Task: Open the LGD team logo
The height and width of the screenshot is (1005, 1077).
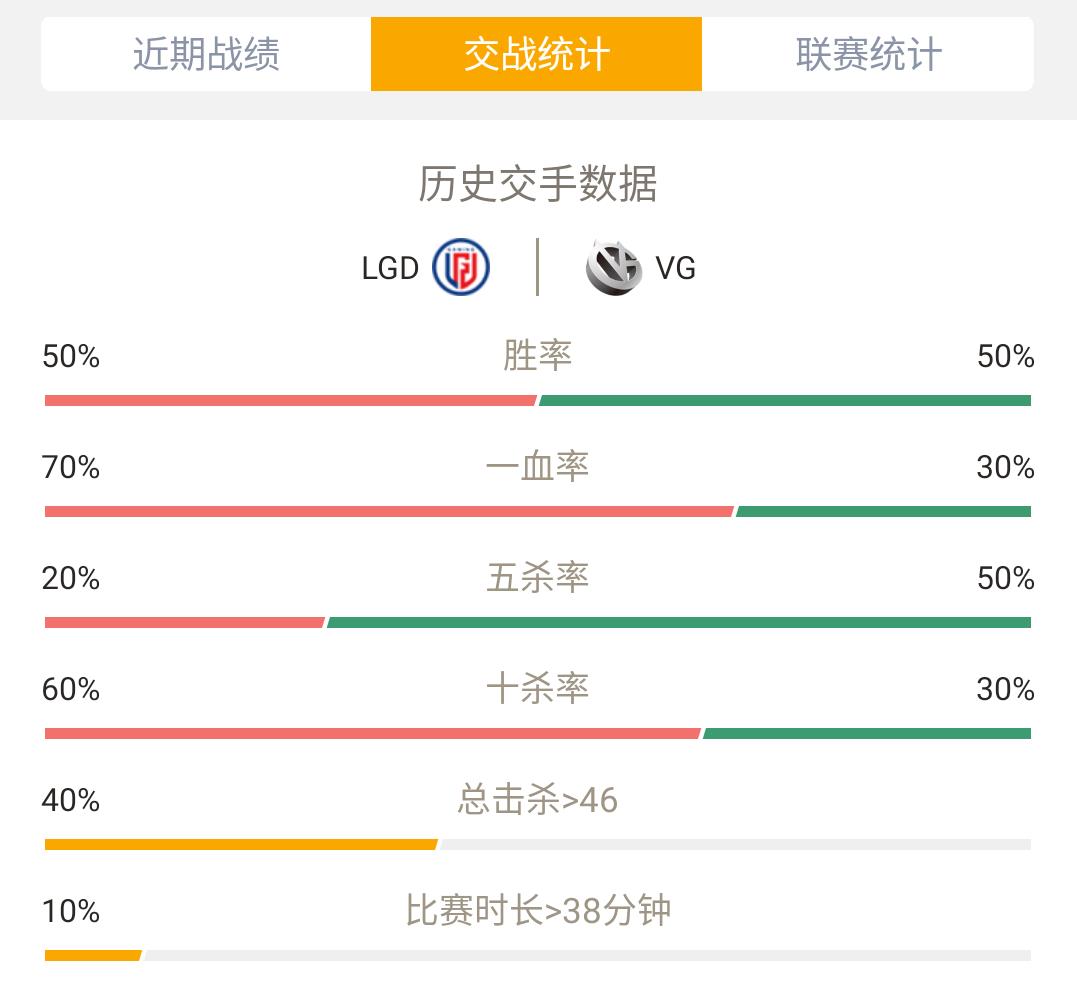Action: tap(461, 267)
